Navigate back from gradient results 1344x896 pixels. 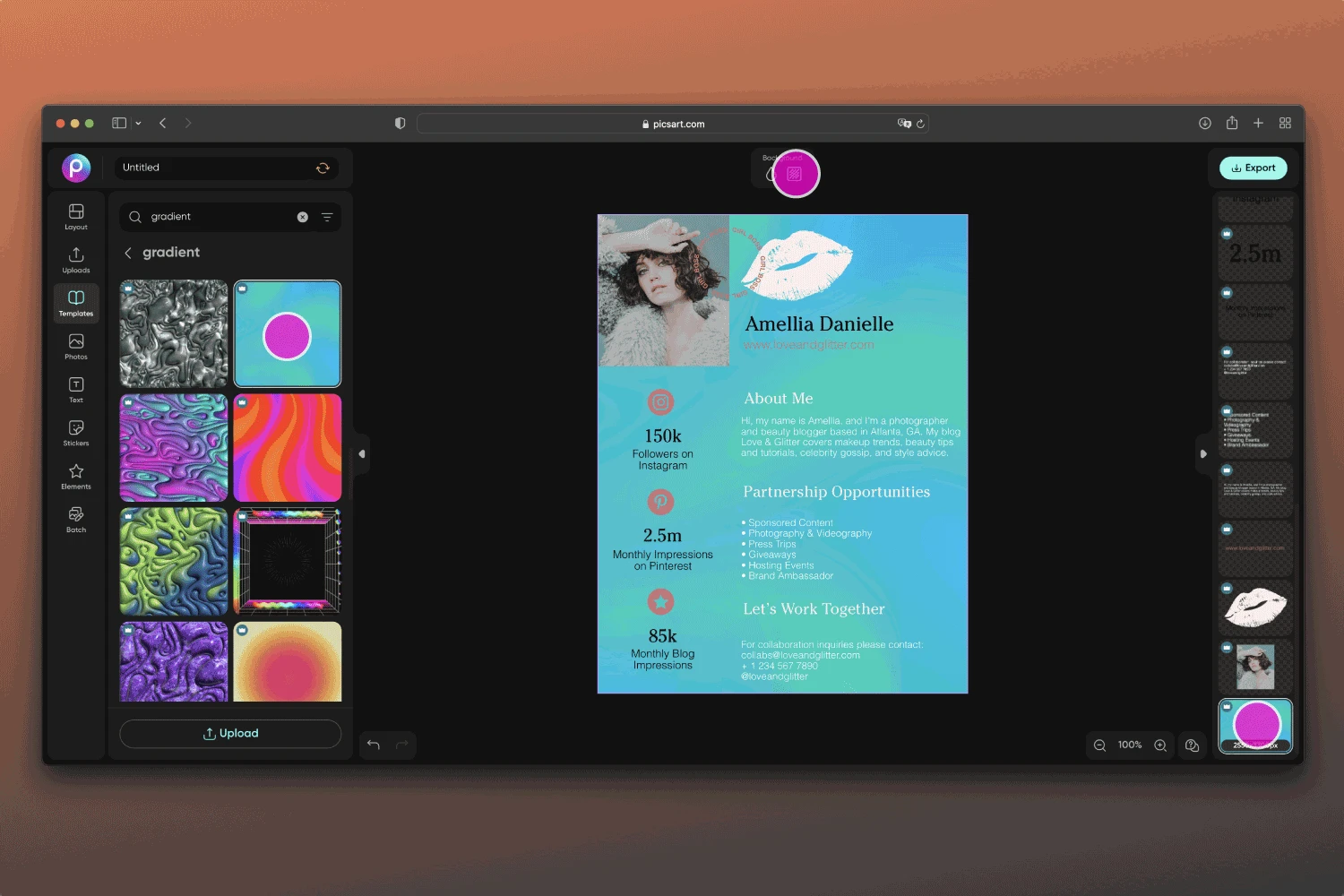point(128,253)
